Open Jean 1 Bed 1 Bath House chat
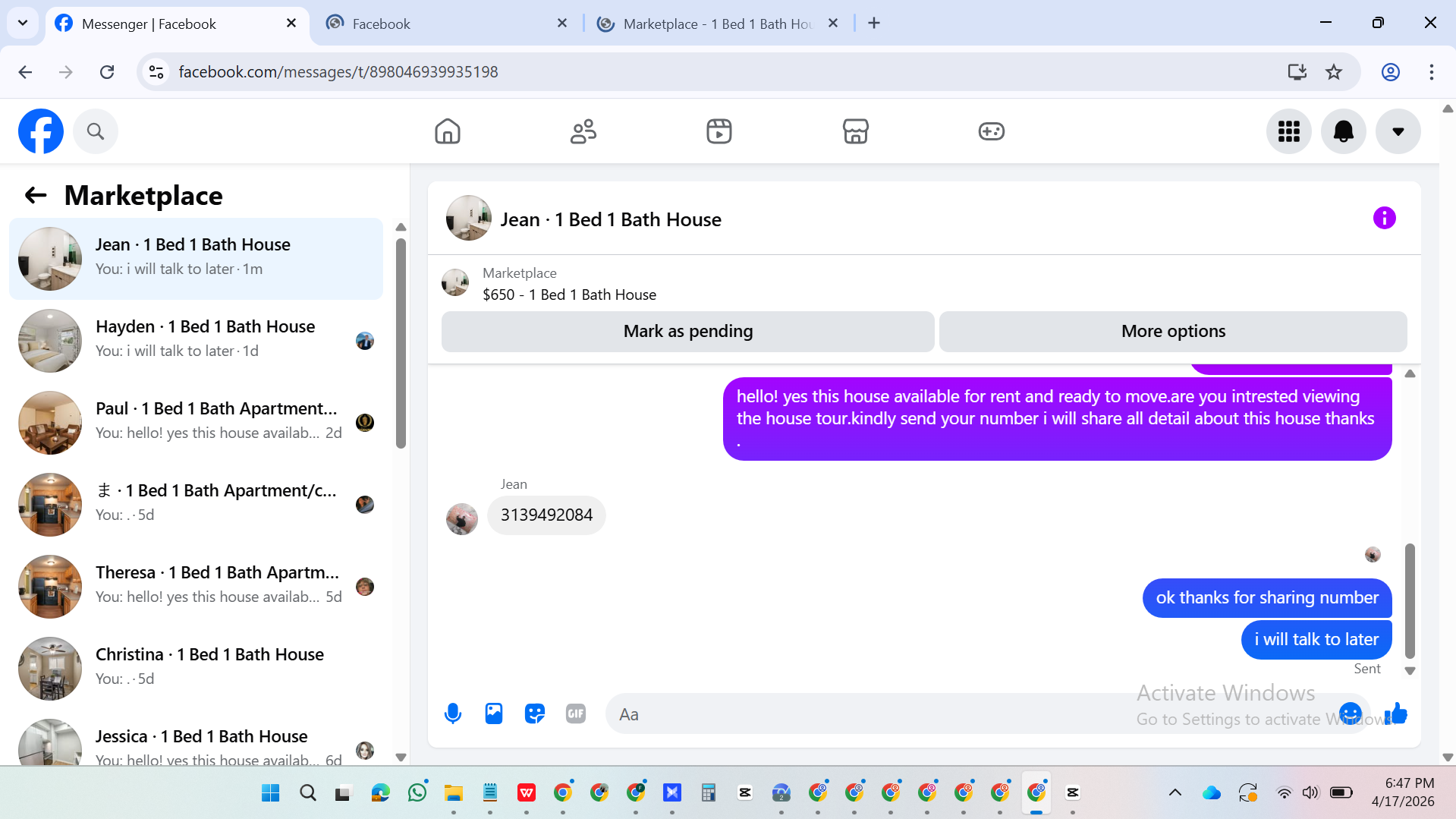 [x=196, y=259]
